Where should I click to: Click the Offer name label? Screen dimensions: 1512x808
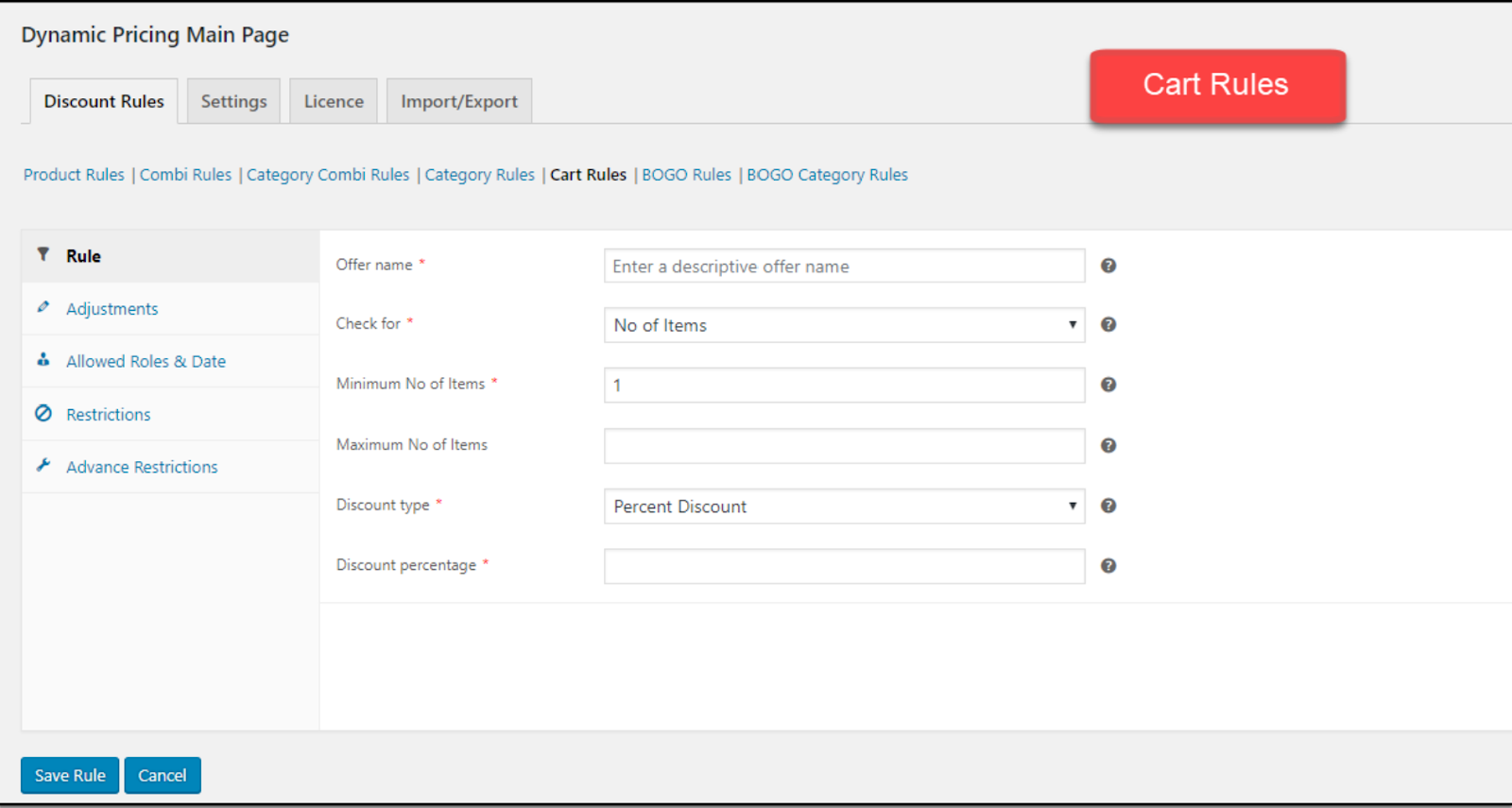[374, 265]
